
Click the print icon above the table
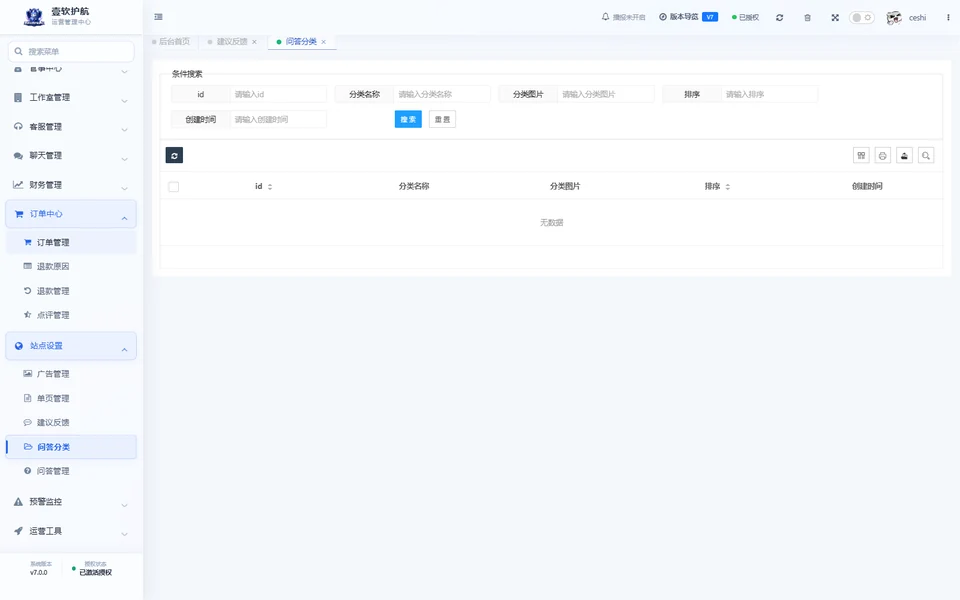(x=883, y=156)
